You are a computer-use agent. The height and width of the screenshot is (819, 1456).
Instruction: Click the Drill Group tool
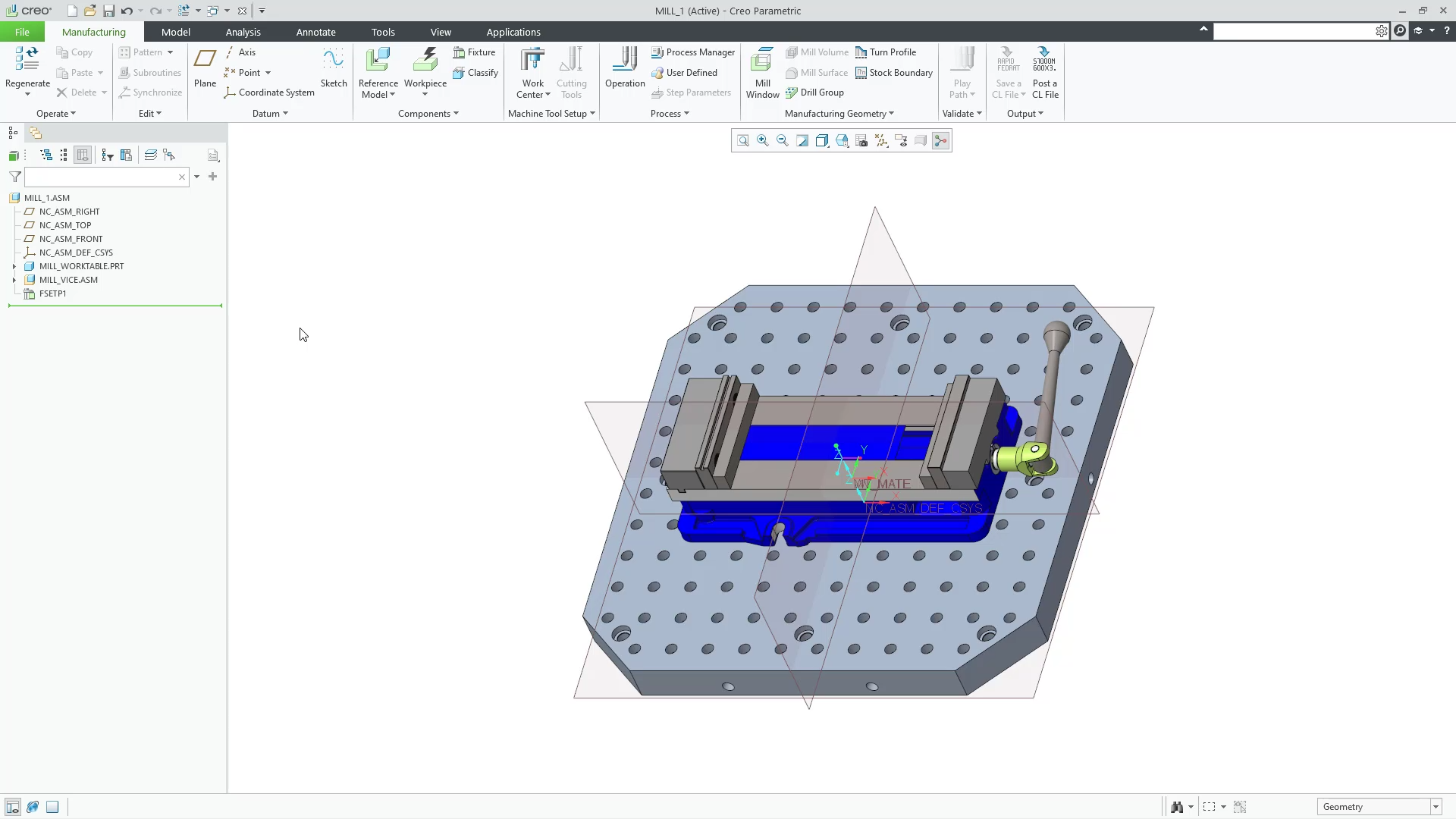(x=815, y=93)
